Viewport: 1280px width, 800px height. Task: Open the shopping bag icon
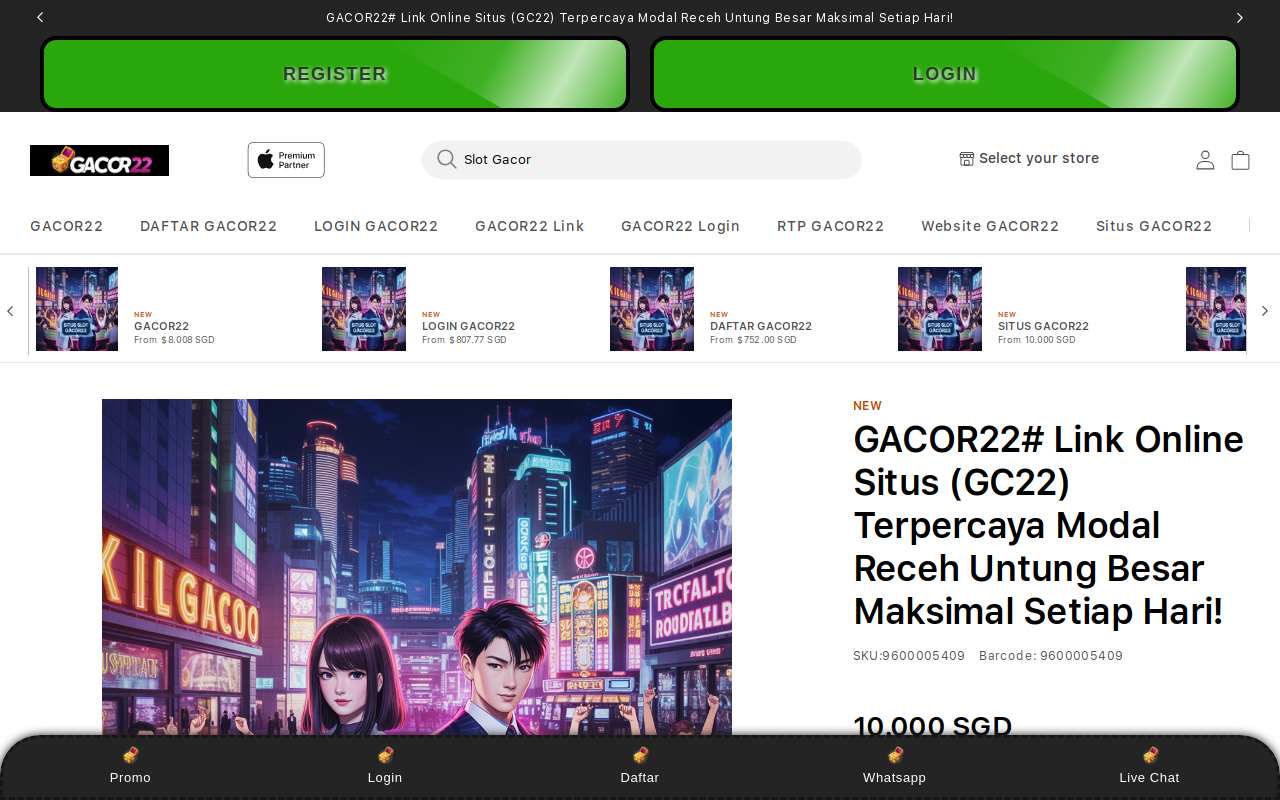click(x=1240, y=160)
